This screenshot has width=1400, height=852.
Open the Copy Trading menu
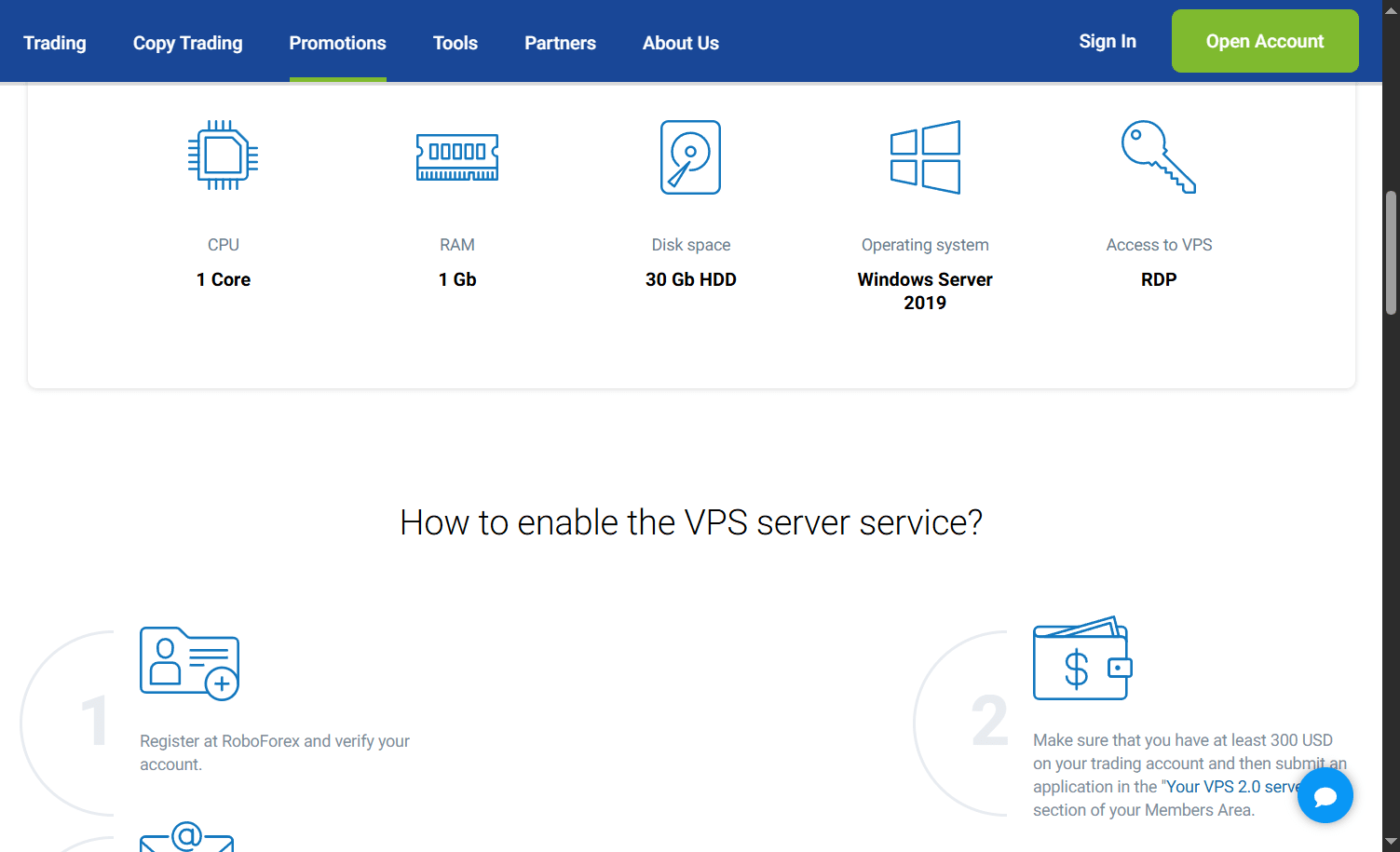[x=187, y=43]
